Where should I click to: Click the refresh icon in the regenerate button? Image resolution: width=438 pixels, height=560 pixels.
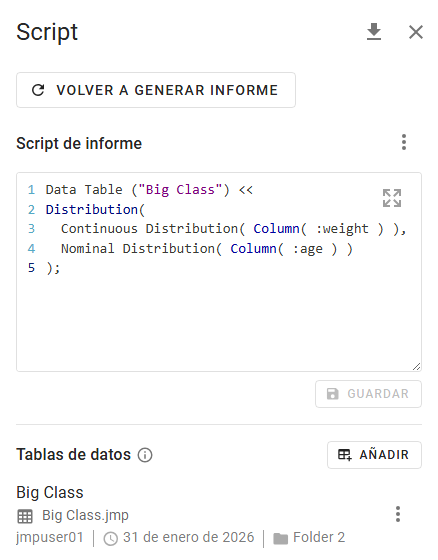pos(38,90)
